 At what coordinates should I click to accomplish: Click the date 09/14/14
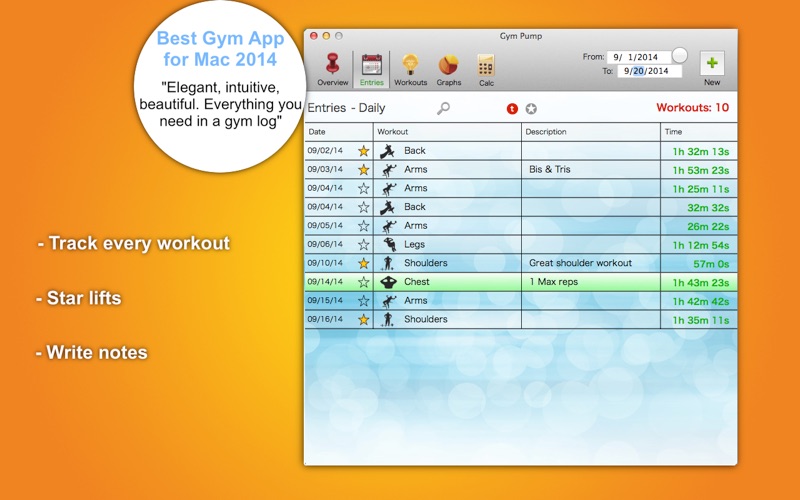point(325,282)
